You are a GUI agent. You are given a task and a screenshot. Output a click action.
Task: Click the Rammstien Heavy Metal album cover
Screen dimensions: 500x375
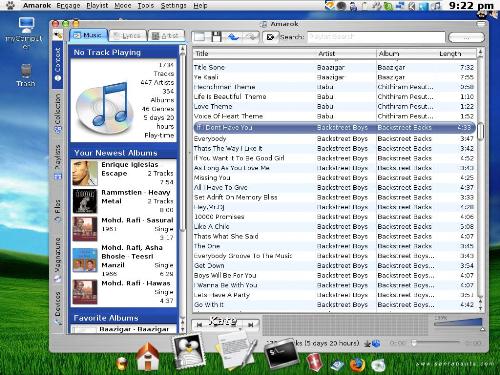point(85,201)
